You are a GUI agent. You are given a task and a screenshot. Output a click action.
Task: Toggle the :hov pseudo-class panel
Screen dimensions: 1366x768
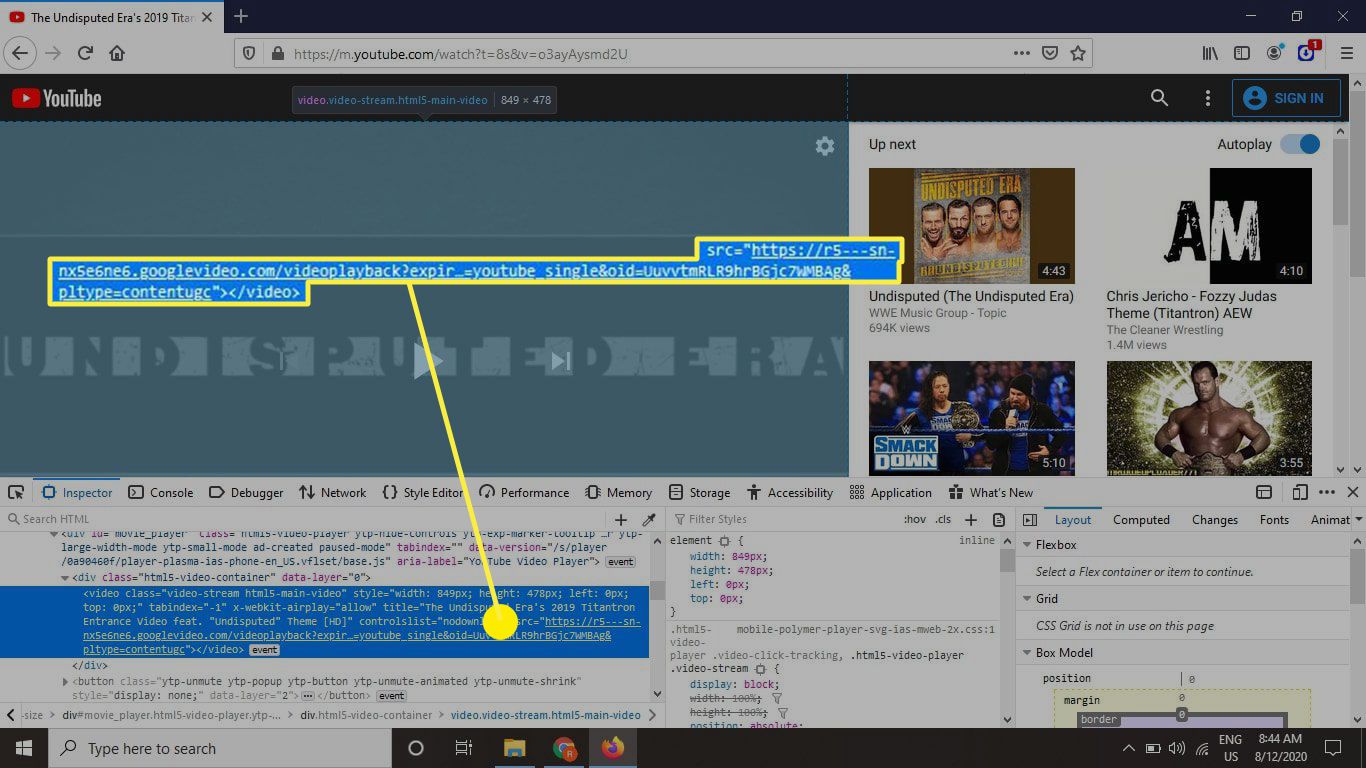click(915, 520)
